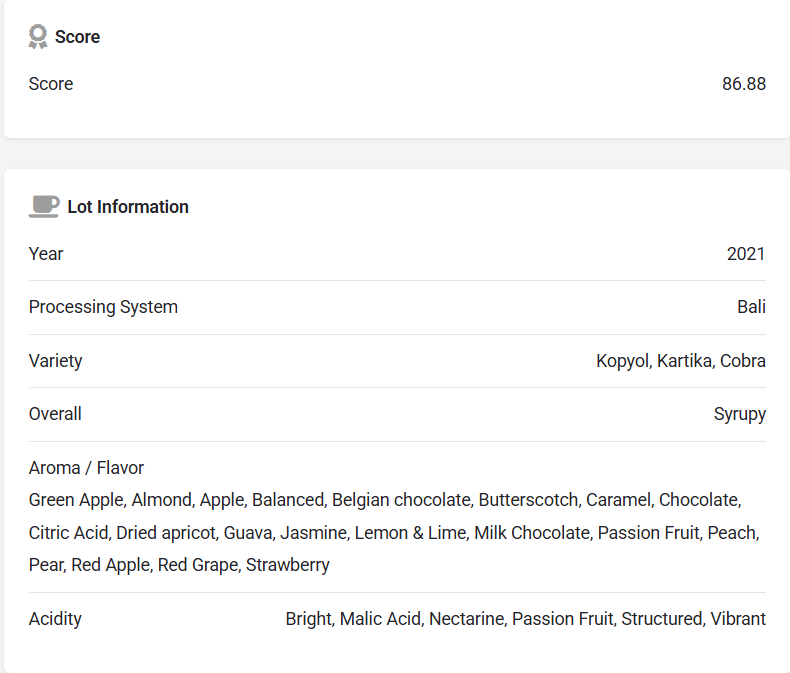Click the Year row label
This screenshot has height=673, width=790.
[46, 254]
